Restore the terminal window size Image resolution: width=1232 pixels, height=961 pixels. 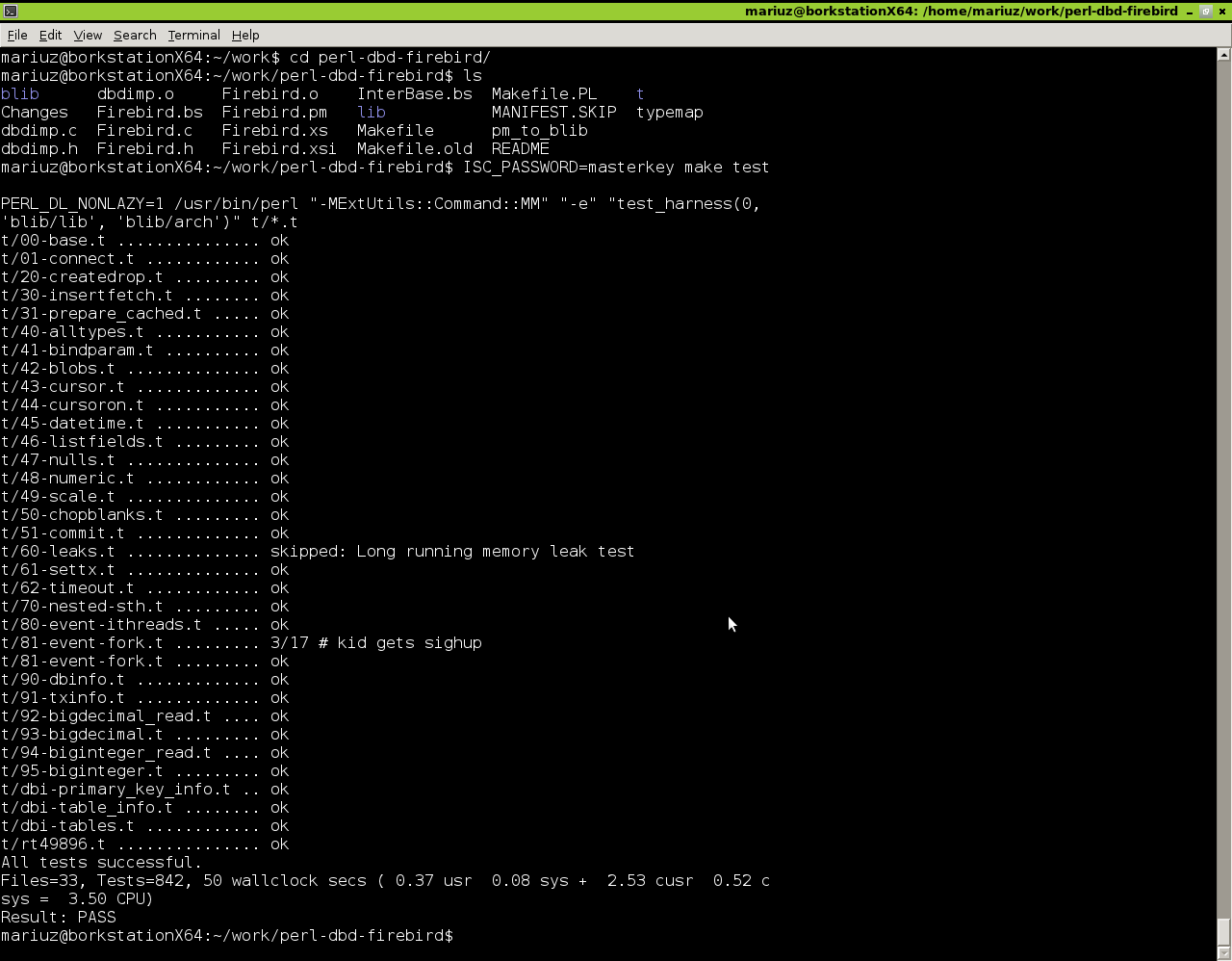tap(1206, 12)
